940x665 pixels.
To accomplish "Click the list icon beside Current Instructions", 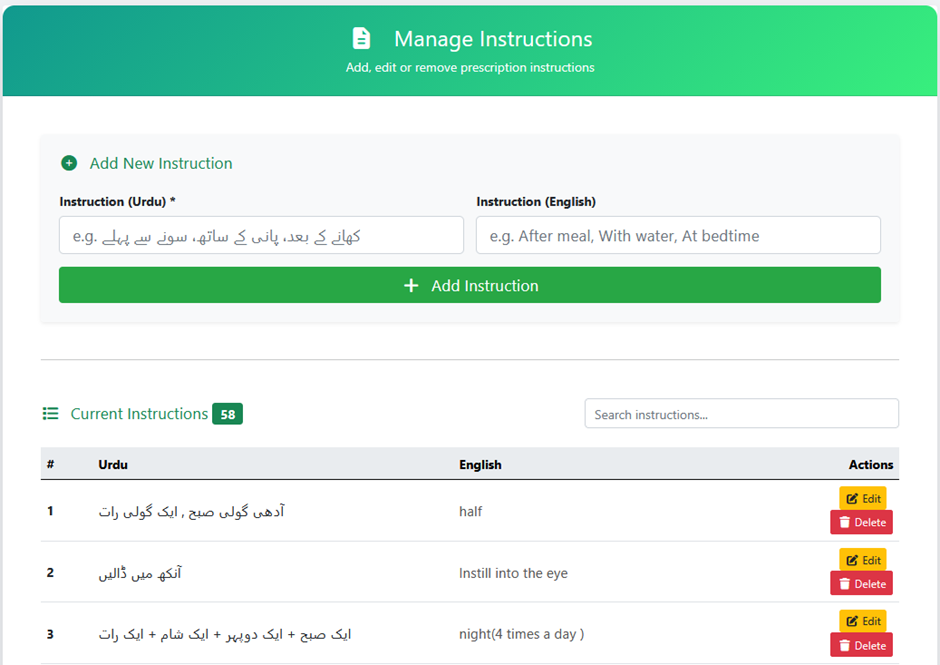I will pos(50,414).
